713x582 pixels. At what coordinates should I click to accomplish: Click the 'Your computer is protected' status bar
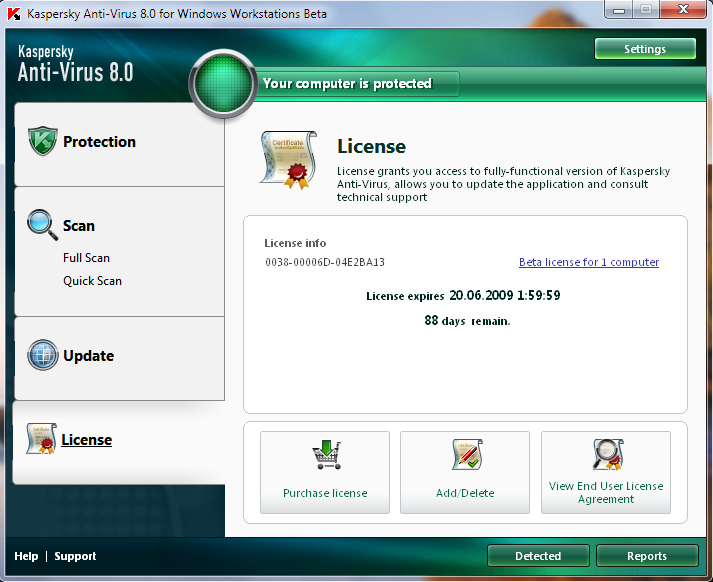[357, 84]
